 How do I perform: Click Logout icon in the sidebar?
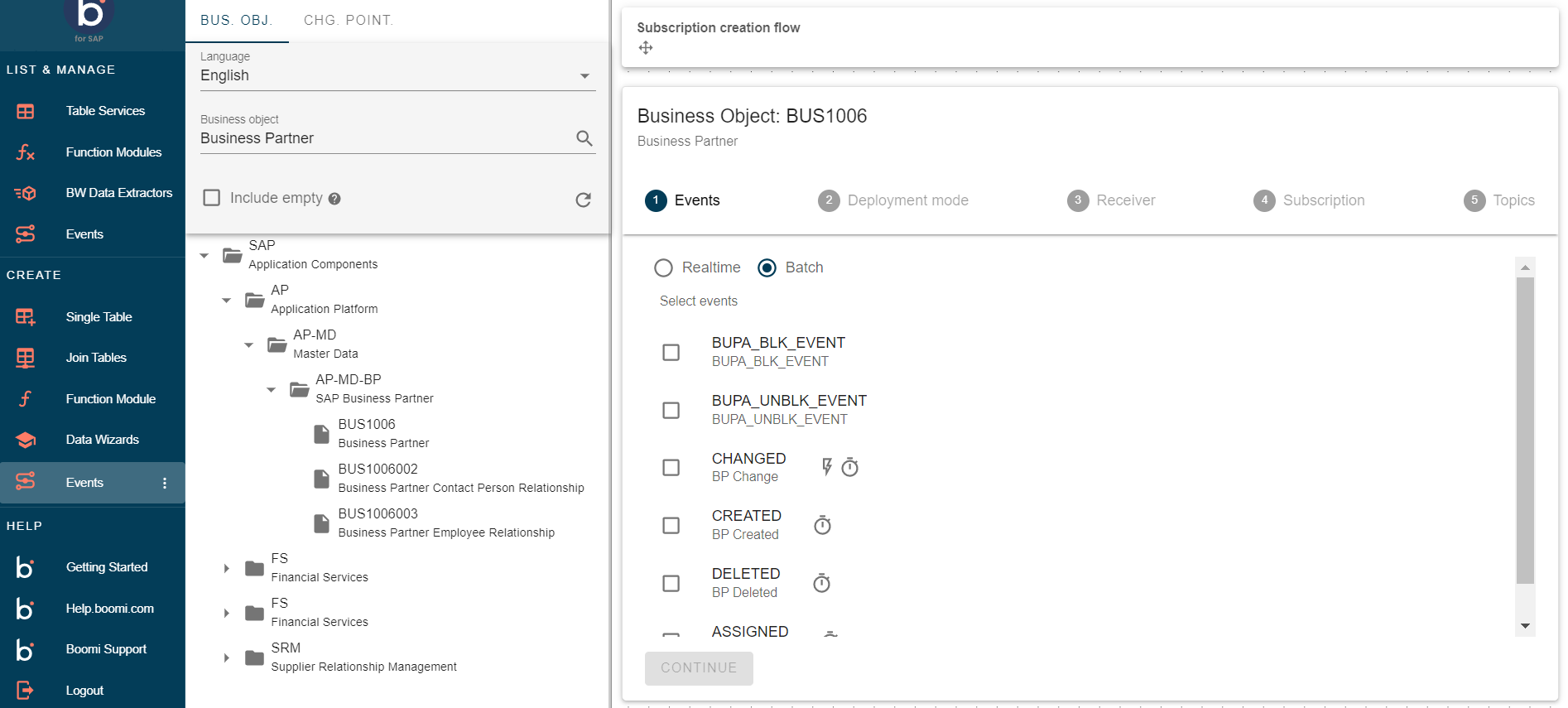pyautogui.click(x=25, y=690)
